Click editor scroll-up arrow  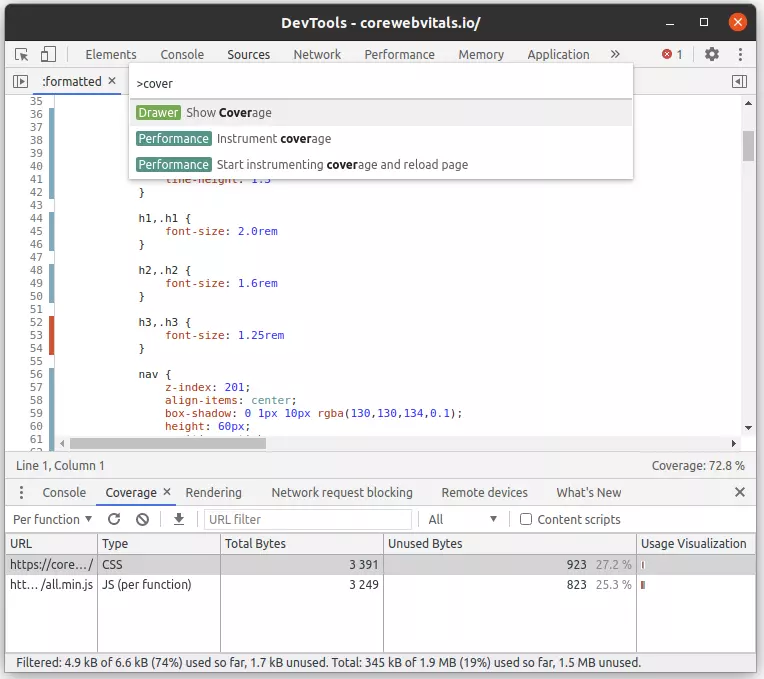click(x=748, y=103)
